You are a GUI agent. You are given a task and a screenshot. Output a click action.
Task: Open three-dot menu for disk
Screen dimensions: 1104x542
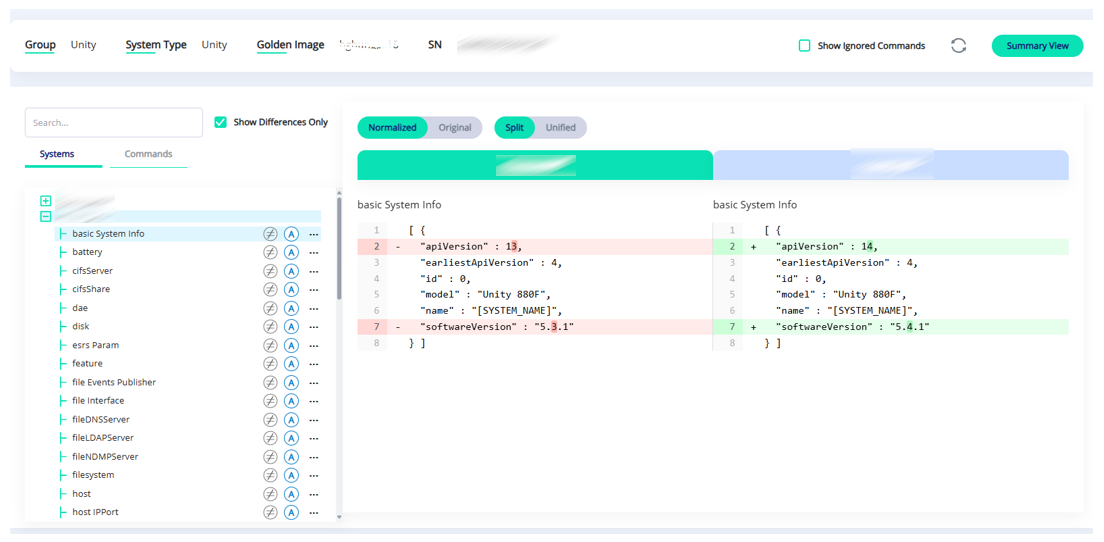tap(314, 327)
